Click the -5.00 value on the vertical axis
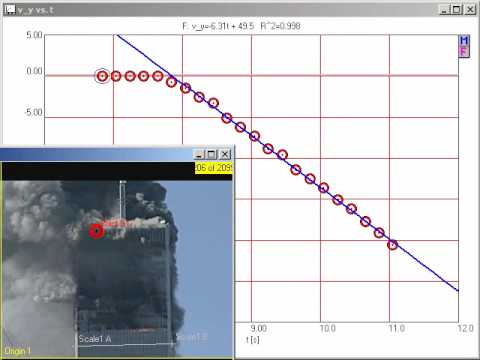This screenshot has width=480, height=360. click(34, 112)
